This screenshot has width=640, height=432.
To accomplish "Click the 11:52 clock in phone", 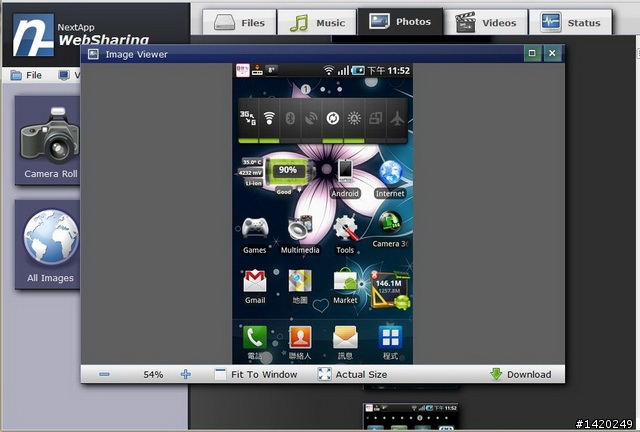I will click(398, 71).
